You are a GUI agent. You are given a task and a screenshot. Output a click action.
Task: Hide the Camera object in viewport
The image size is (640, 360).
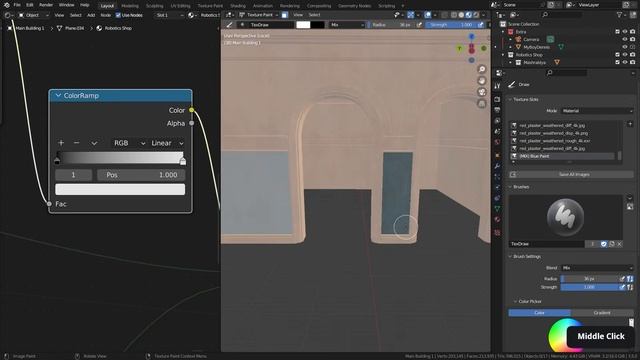point(625,40)
